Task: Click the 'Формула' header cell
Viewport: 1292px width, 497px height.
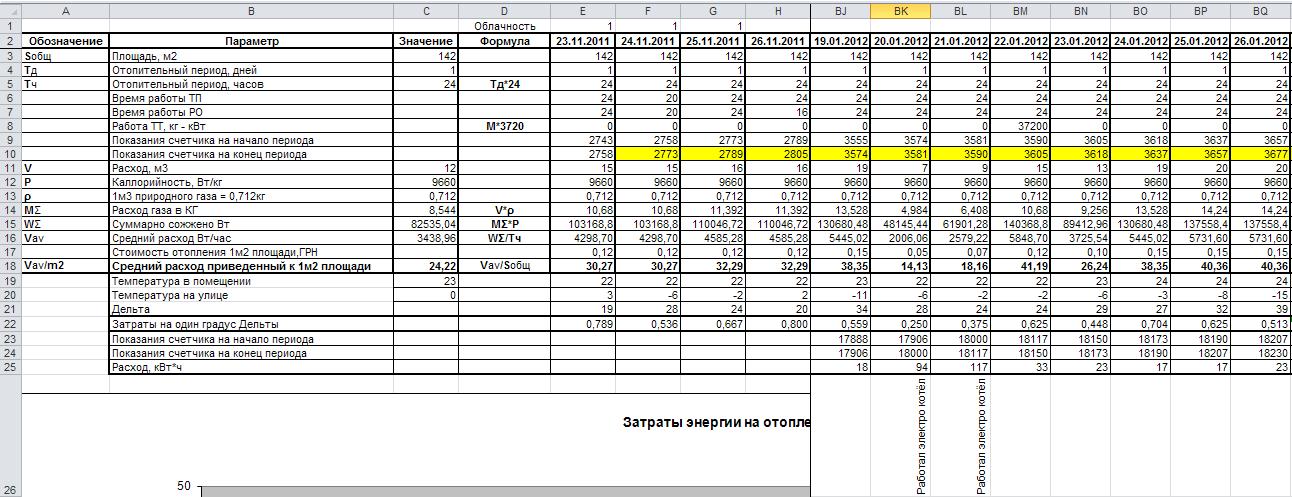Action: point(505,41)
